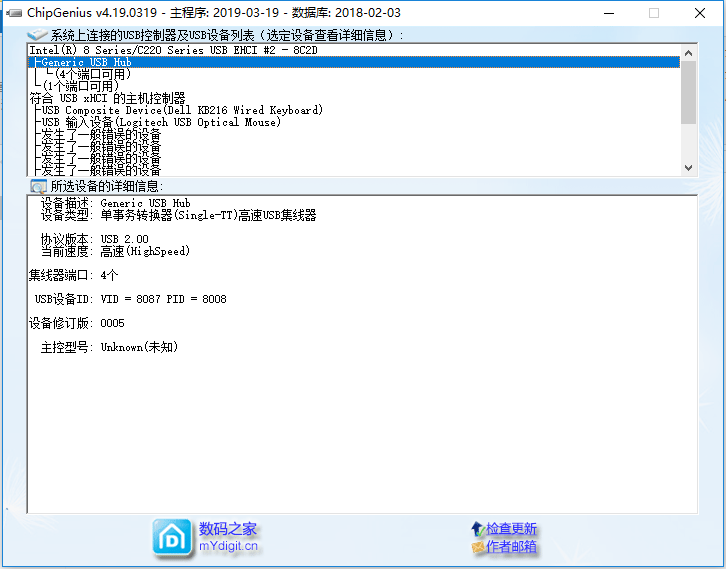
Task: Click the ChipGenius title bar app icon
Action: coord(14,13)
